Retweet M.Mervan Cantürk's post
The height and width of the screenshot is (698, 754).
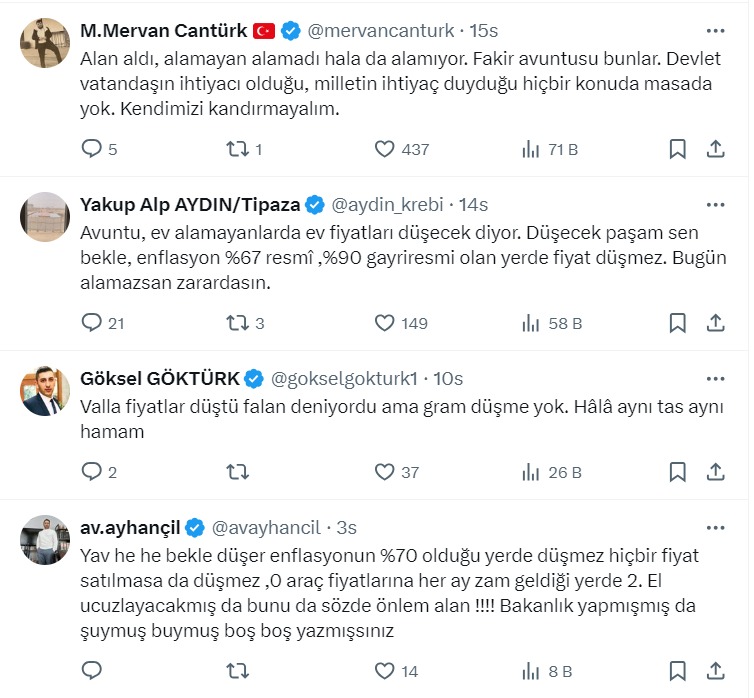(x=237, y=149)
